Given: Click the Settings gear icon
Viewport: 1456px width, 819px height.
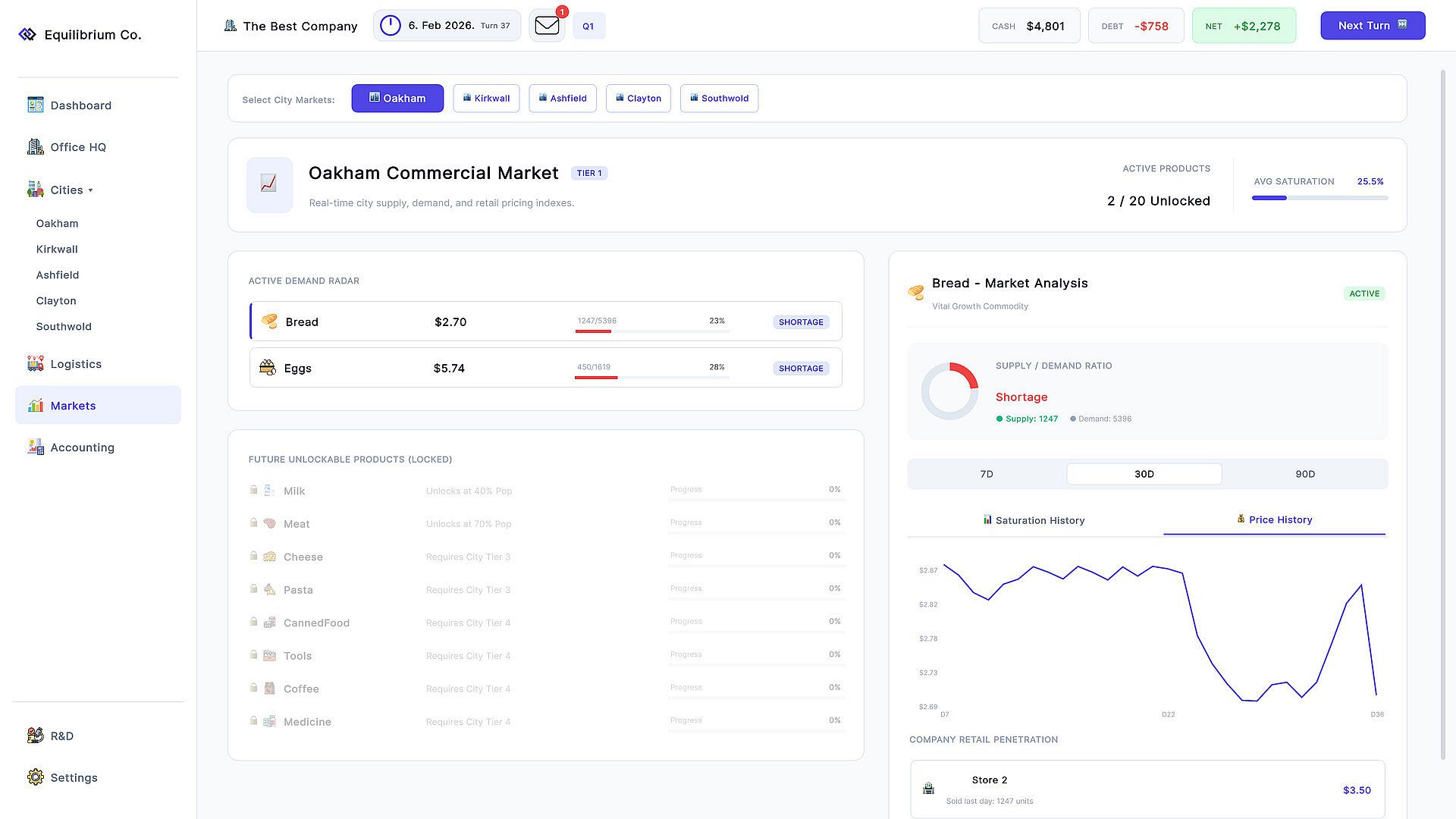Looking at the screenshot, I should tap(36, 777).
